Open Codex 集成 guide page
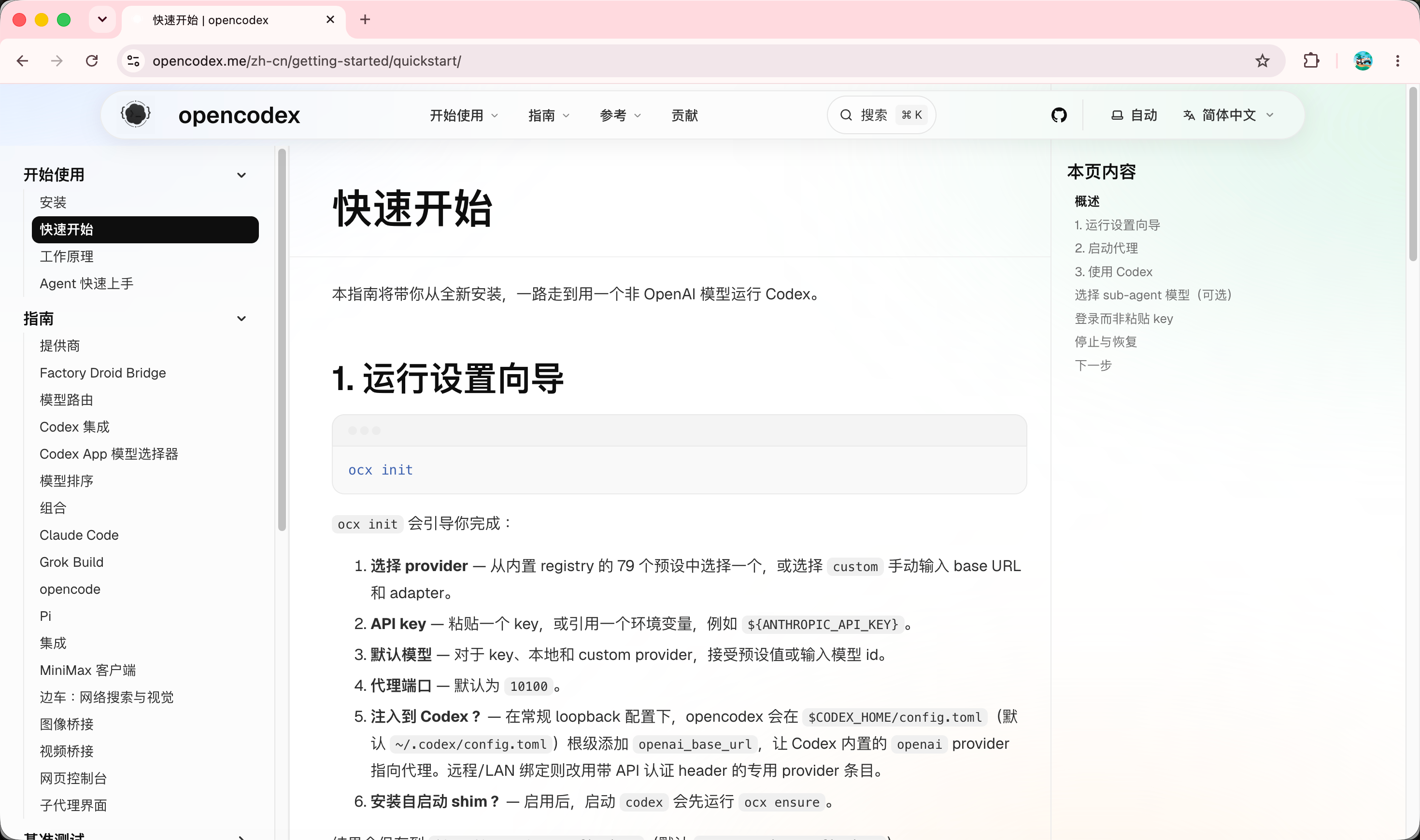Viewport: 1420px width, 840px height. coord(74,427)
